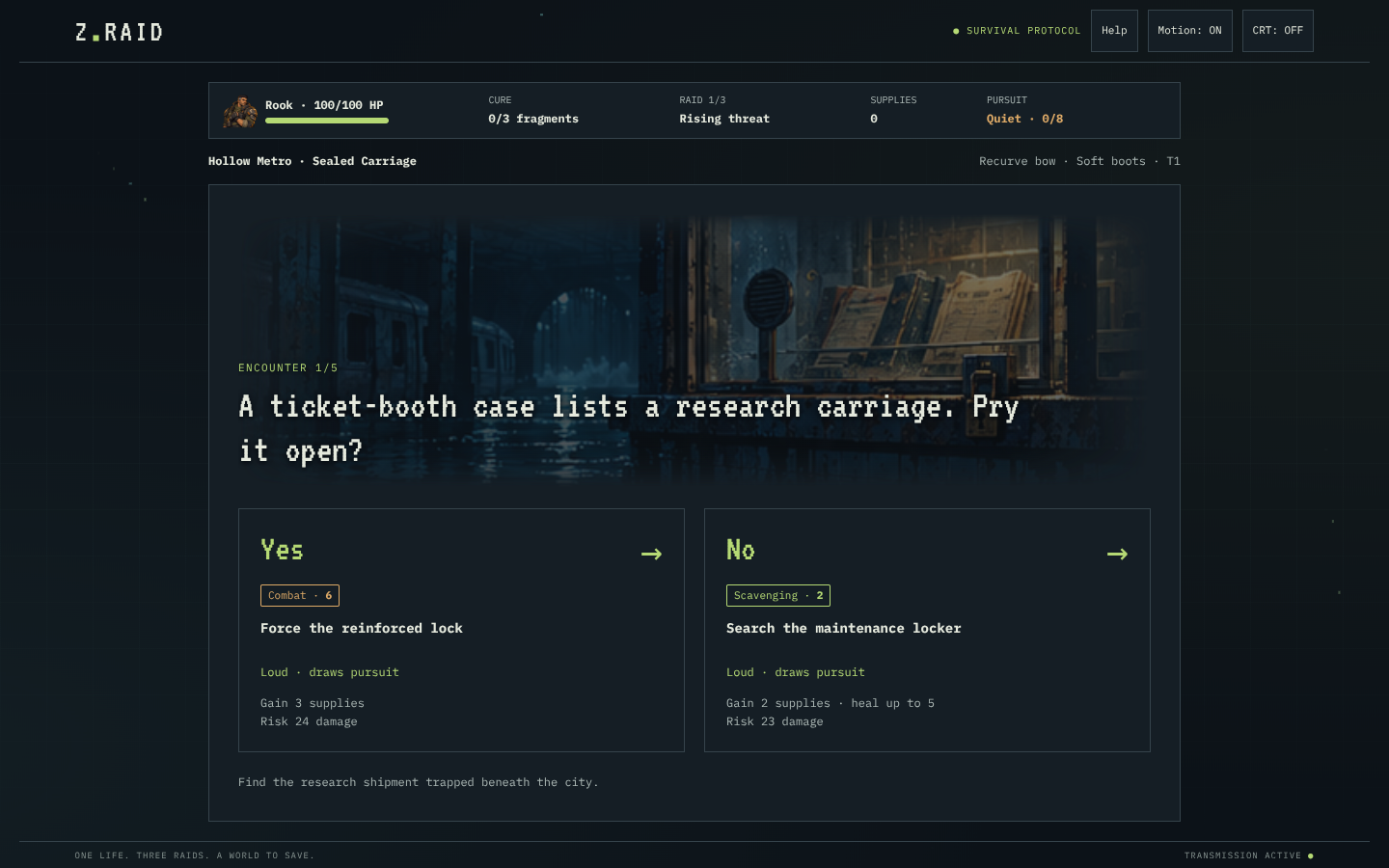
Task: Toggle the CRT: OFF setting
Action: click(1277, 31)
